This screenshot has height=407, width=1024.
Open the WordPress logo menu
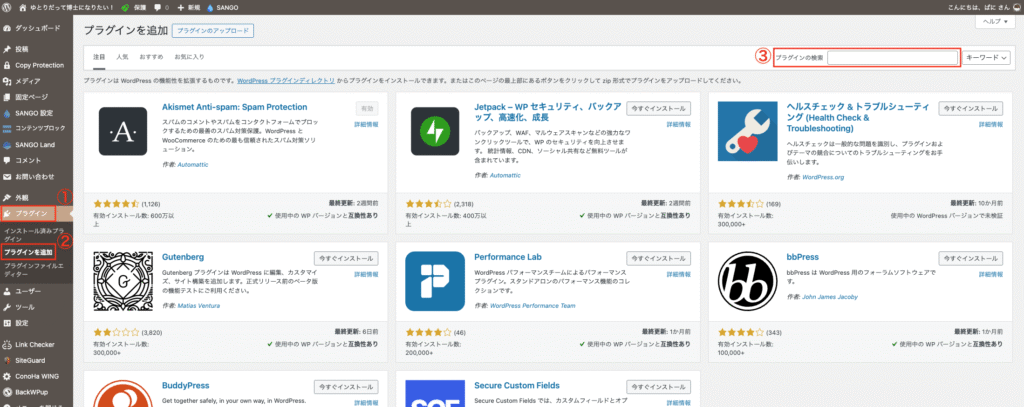[x=7, y=7]
